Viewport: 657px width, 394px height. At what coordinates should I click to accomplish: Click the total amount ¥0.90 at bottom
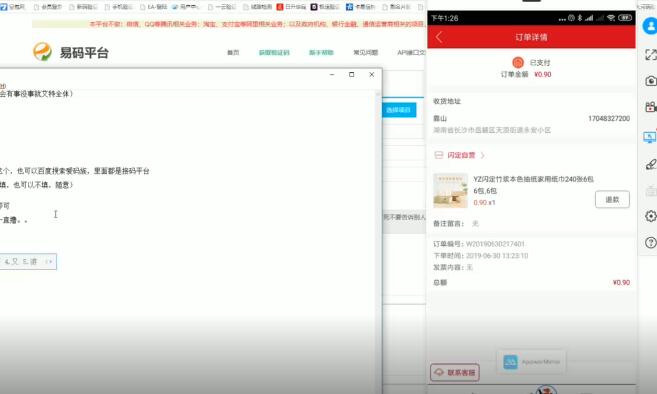pyautogui.click(x=621, y=283)
